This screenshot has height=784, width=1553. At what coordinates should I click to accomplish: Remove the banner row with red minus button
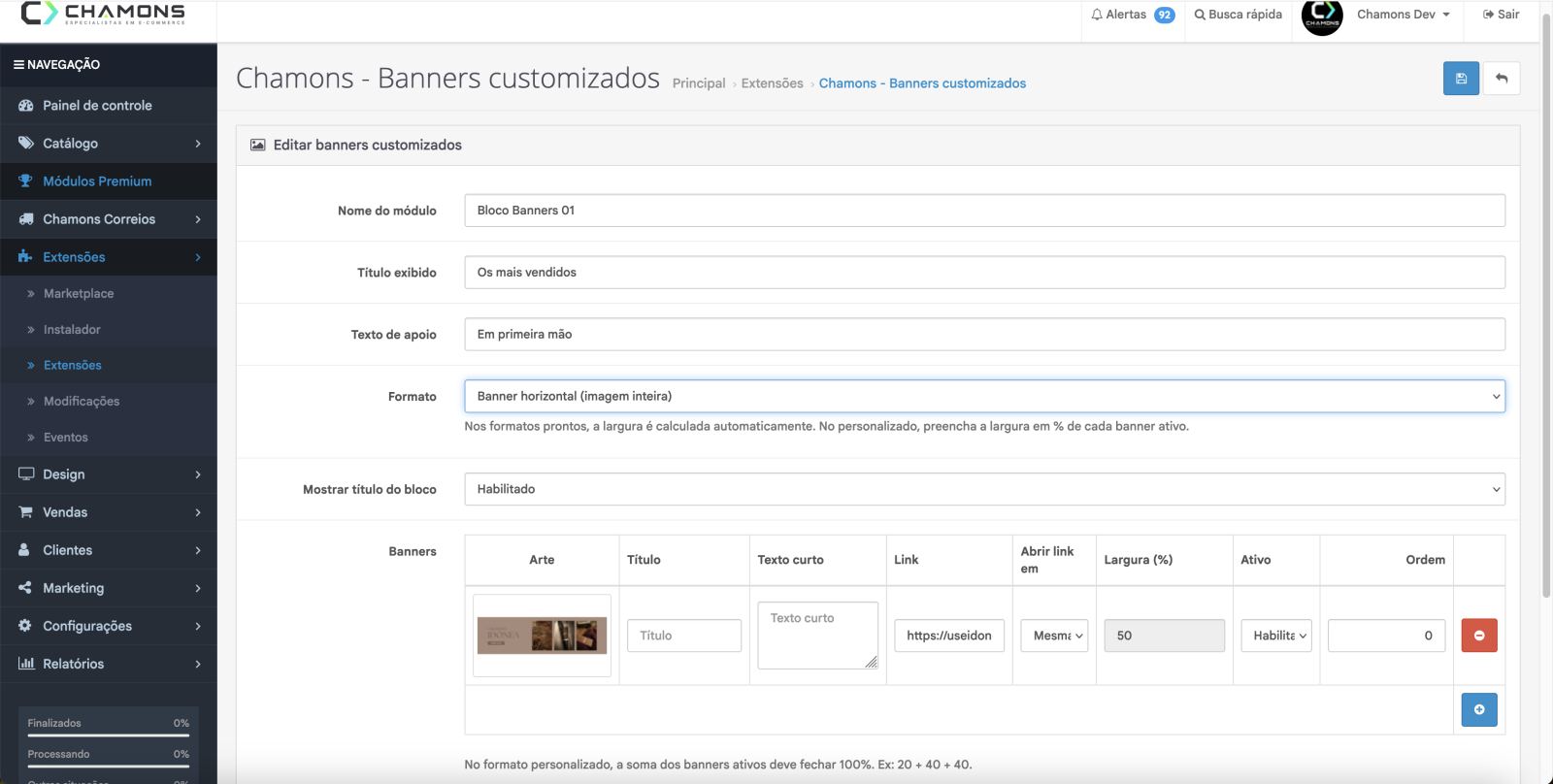[x=1479, y=636]
